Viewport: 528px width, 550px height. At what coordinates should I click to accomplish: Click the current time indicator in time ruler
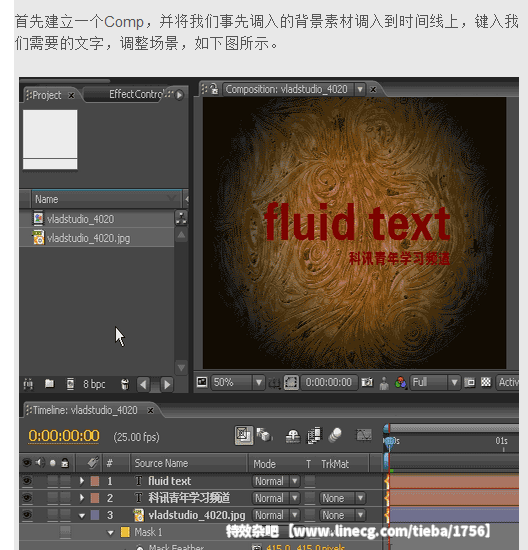click(x=389, y=443)
